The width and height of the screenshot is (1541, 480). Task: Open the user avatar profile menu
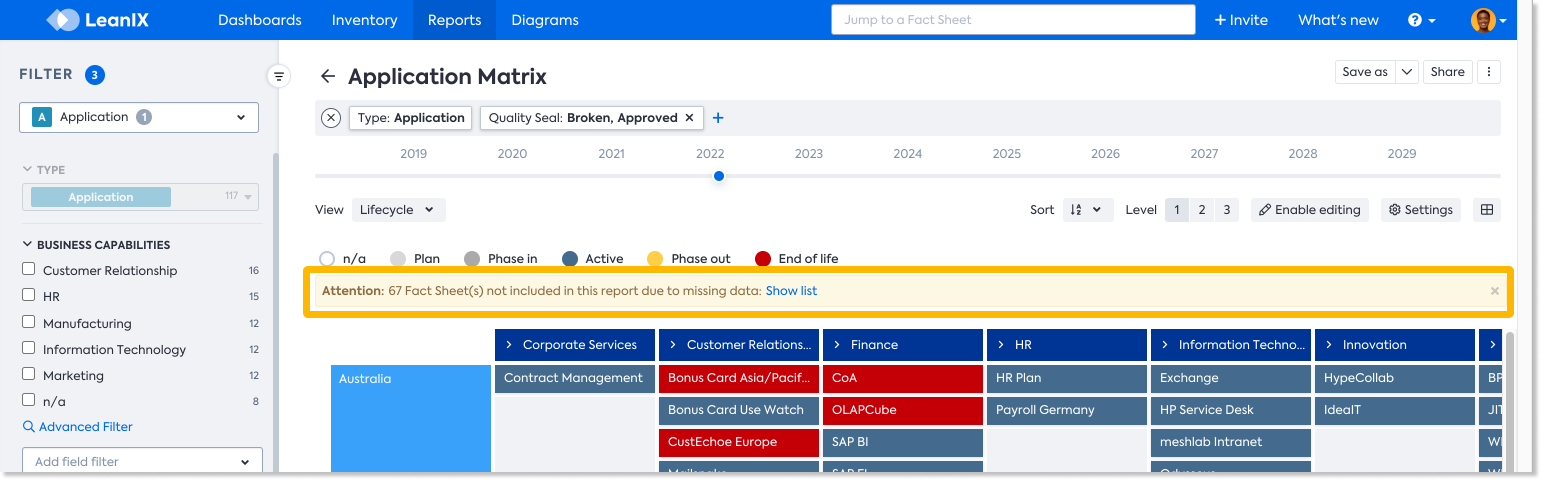(x=1488, y=20)
